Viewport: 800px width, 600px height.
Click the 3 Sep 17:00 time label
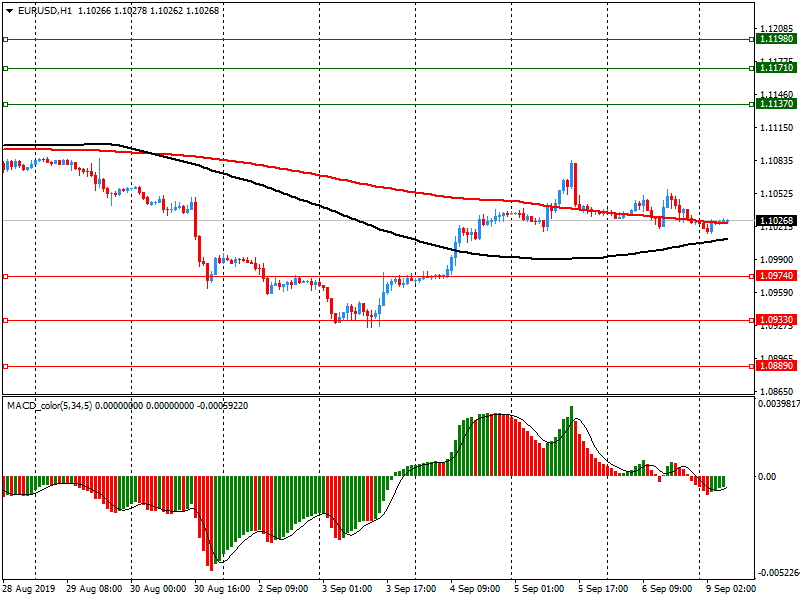click(x=411, y=588)
